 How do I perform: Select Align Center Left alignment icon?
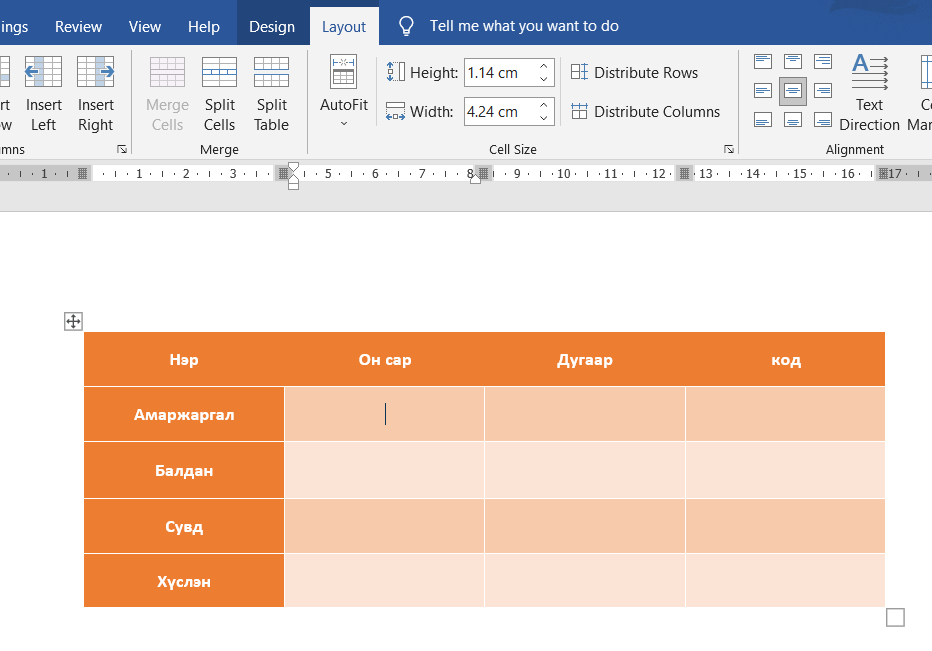[763, 91]
